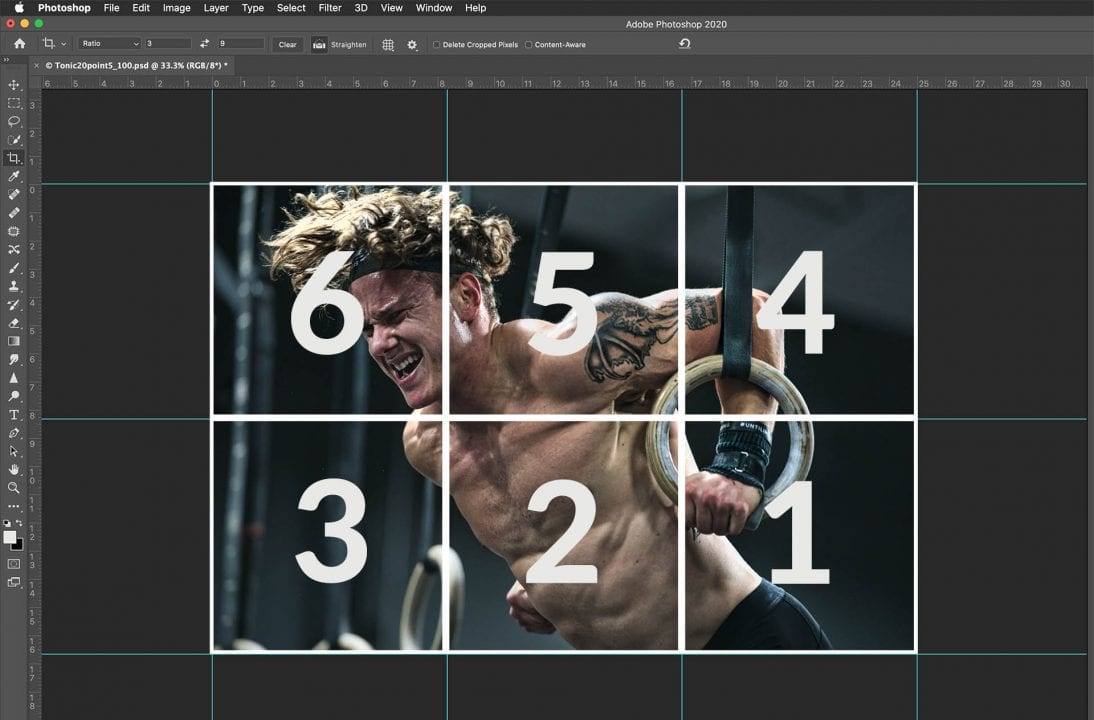1094x720 pixels.
Task: Click the Tonic20point5_100.psd document tab
Action: coord(135,63)
